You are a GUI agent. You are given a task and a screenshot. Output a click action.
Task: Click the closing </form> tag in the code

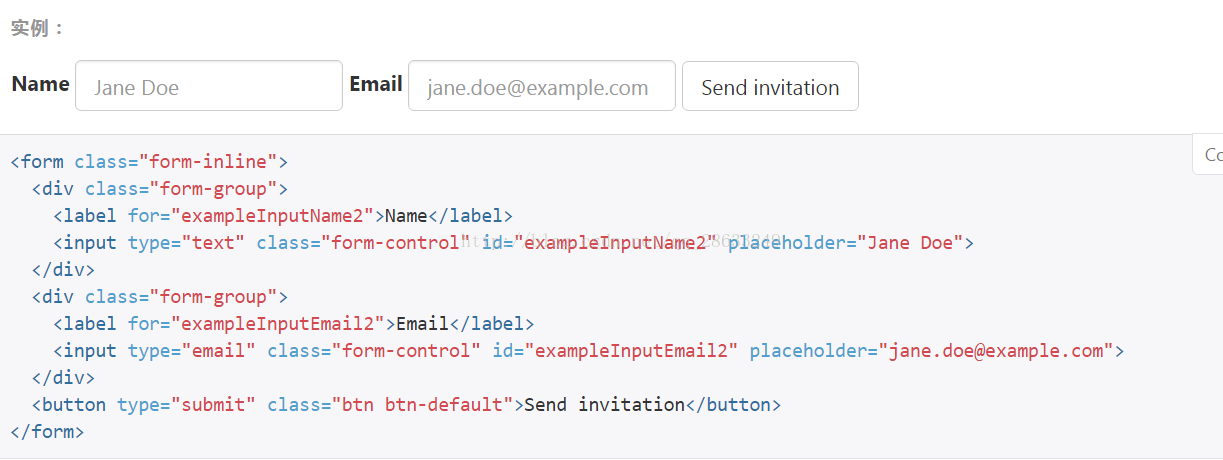[x=47, y=432]
